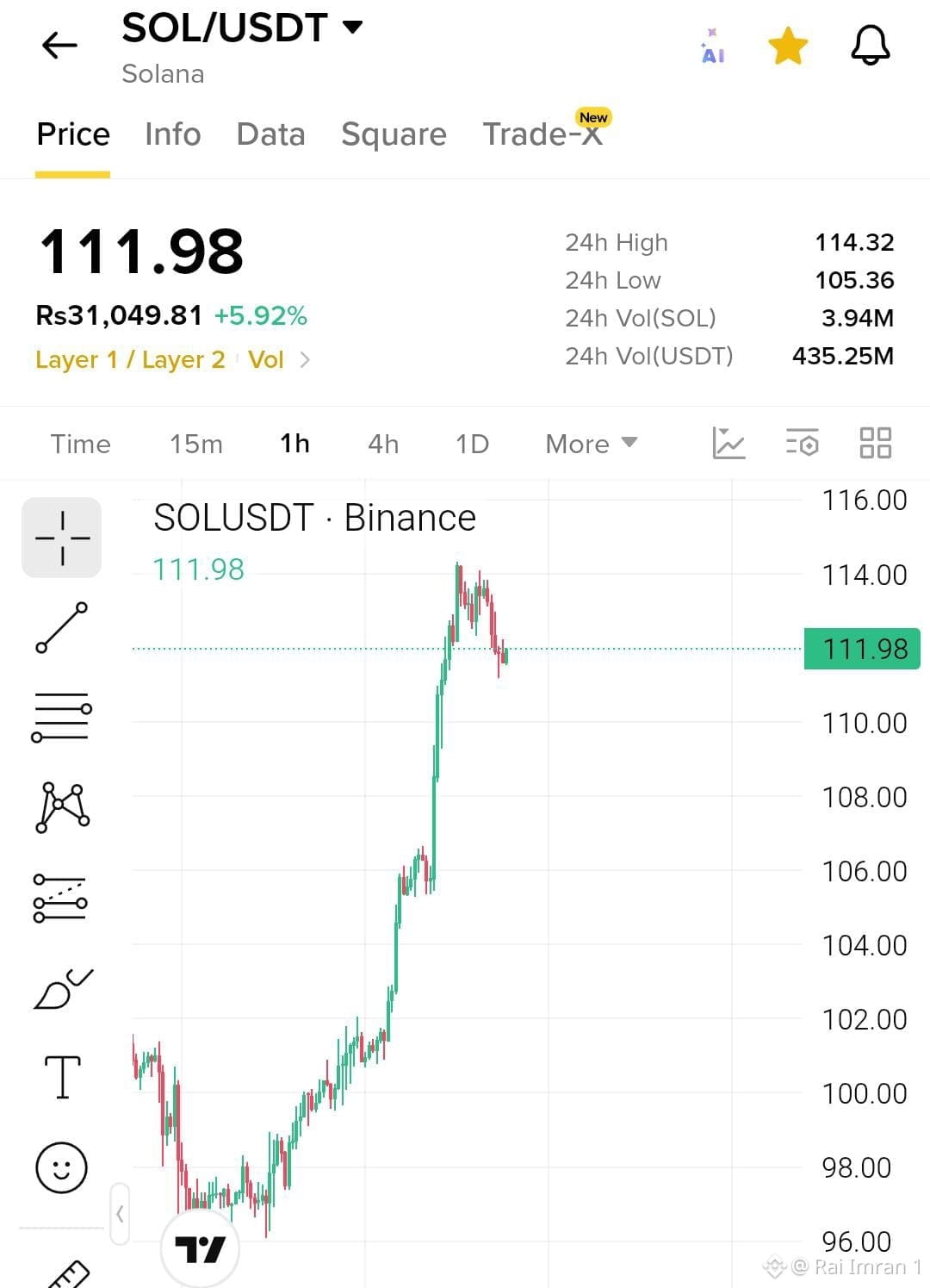Open the Square tab

point(394,134)
